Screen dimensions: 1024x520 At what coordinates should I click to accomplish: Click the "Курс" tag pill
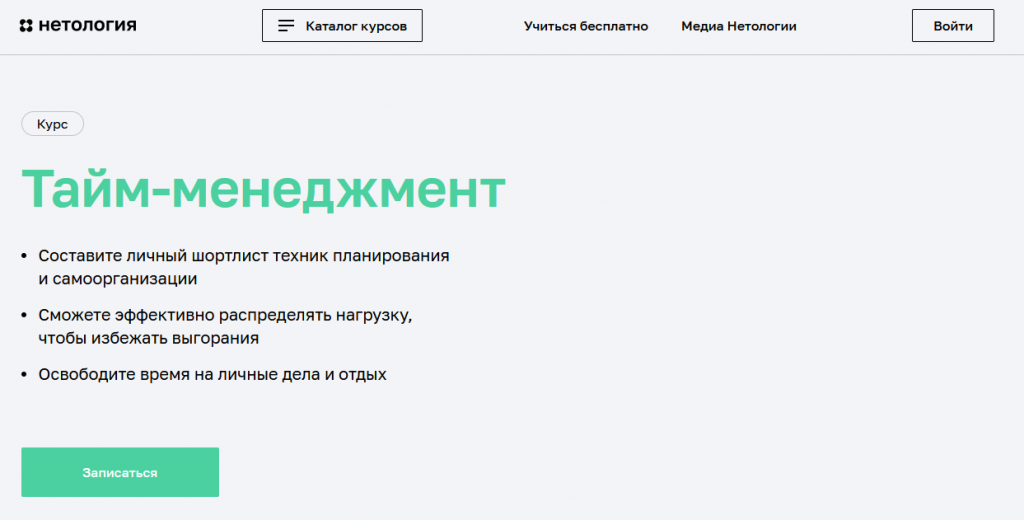coord(52,124)
